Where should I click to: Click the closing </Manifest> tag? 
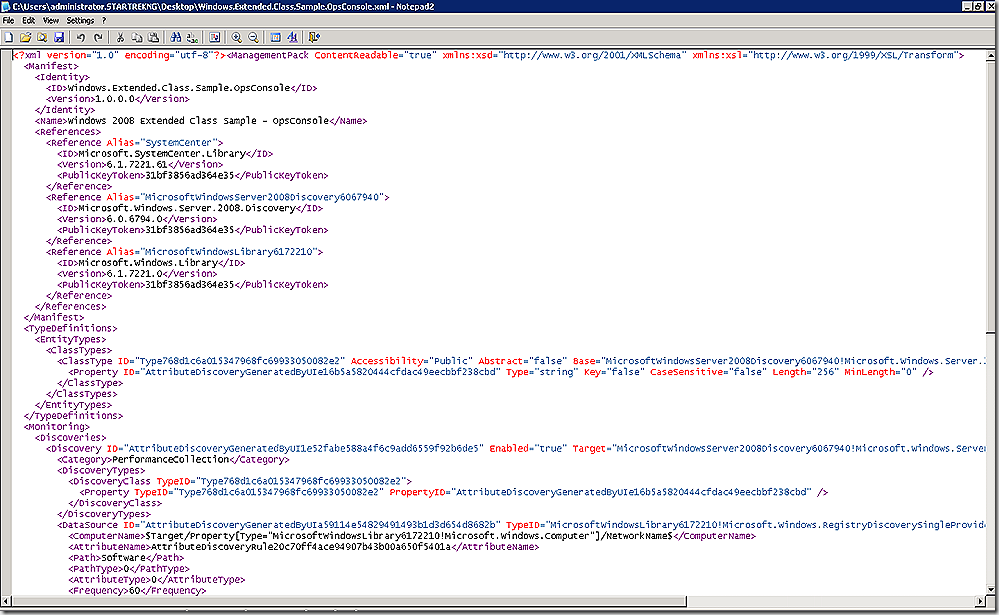coord(54,317)
